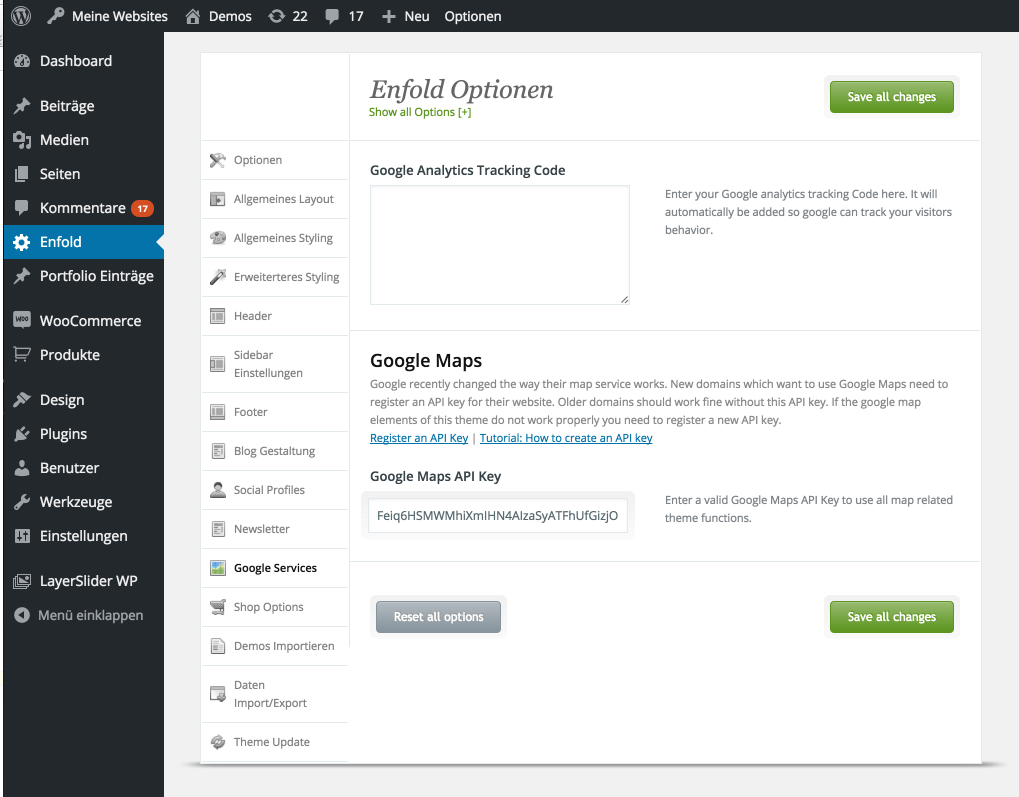
Task: Focus the Google Analytics Tracking Code textarea
Action: point(499,244)
